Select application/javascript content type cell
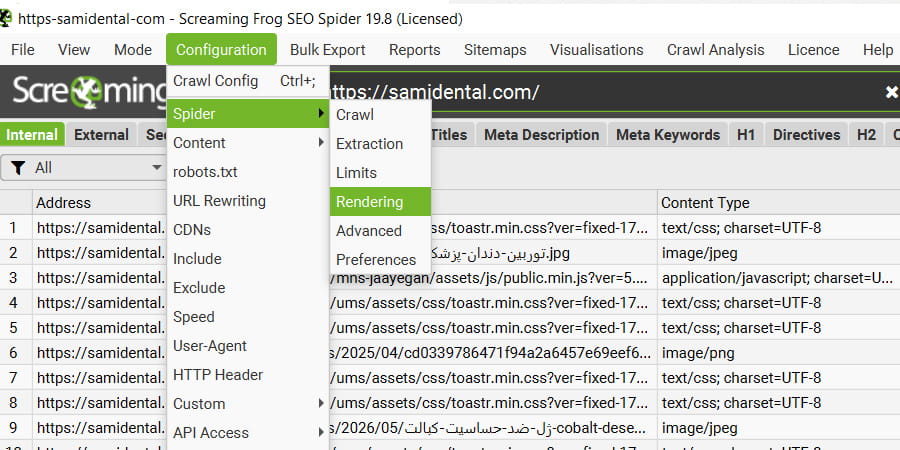Viewport: 900px width, 450px height. [x=778, y=278]
